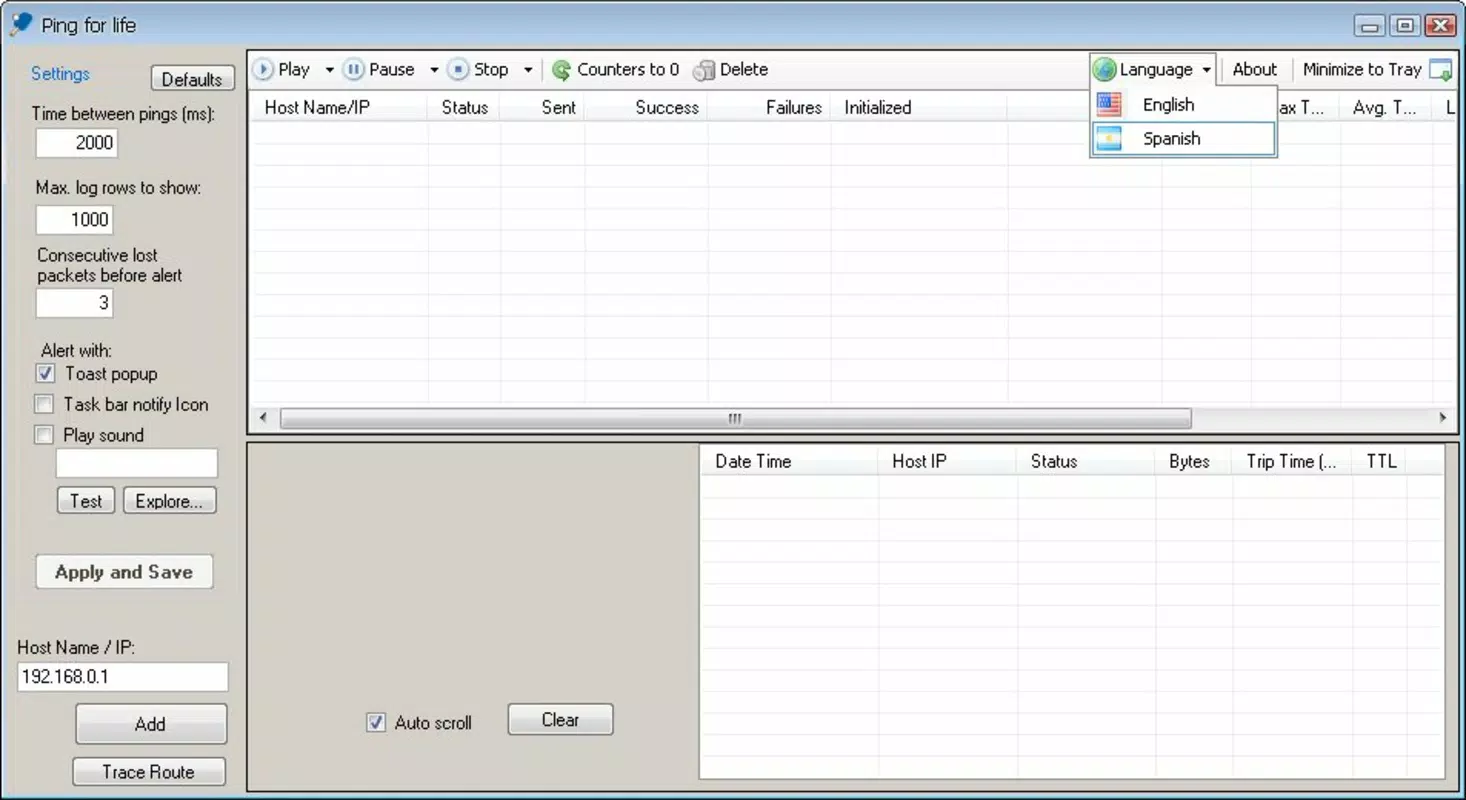
Task: Click the Settings label
Action: coord(60,74)
